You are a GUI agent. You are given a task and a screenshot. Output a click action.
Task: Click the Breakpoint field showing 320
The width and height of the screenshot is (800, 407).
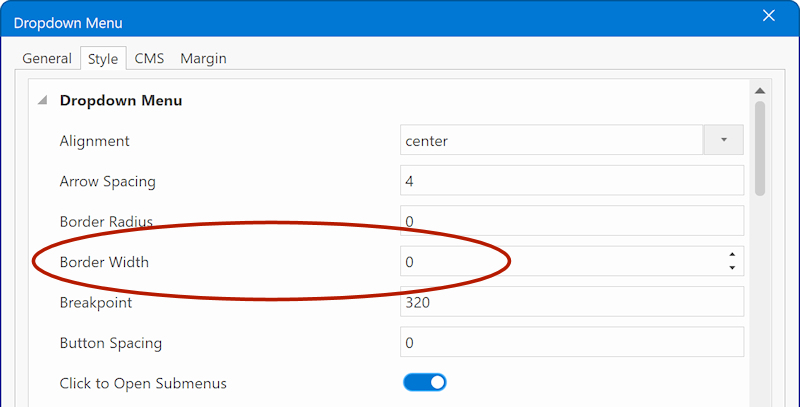[572, 302]
